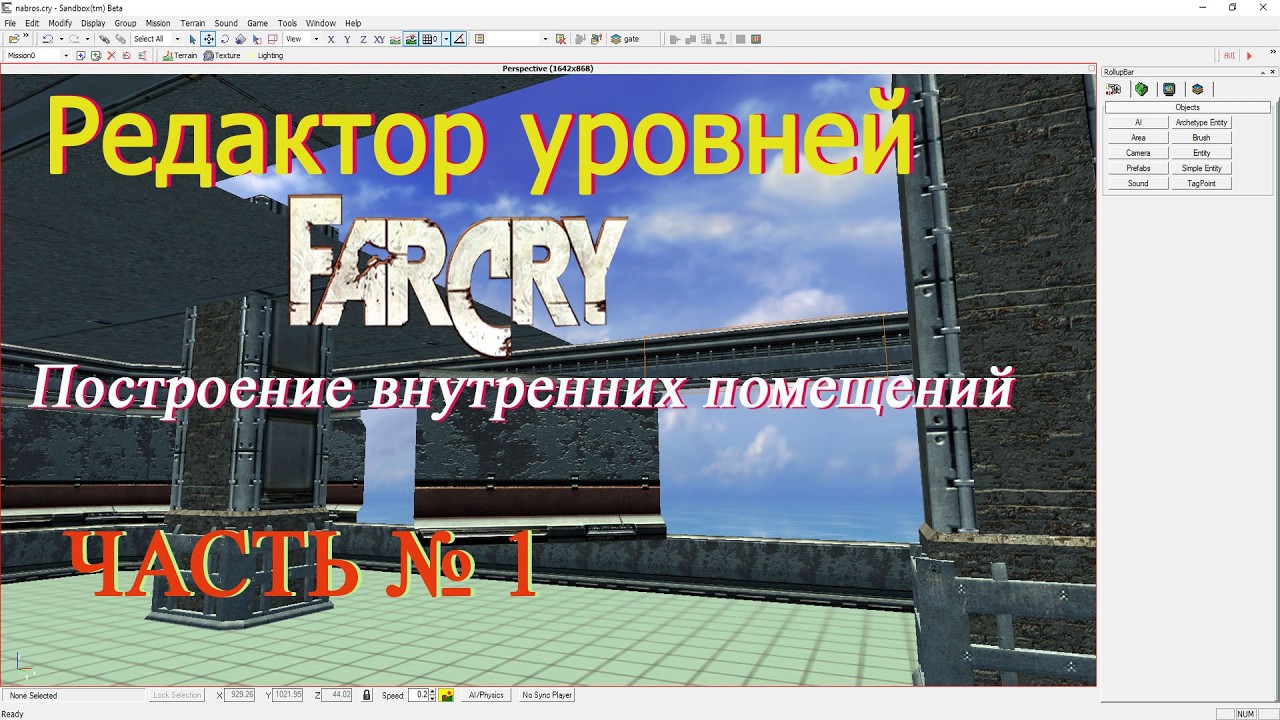Click the No Sync Player button
Screen dimensions: 1280x720
(547, 695)
